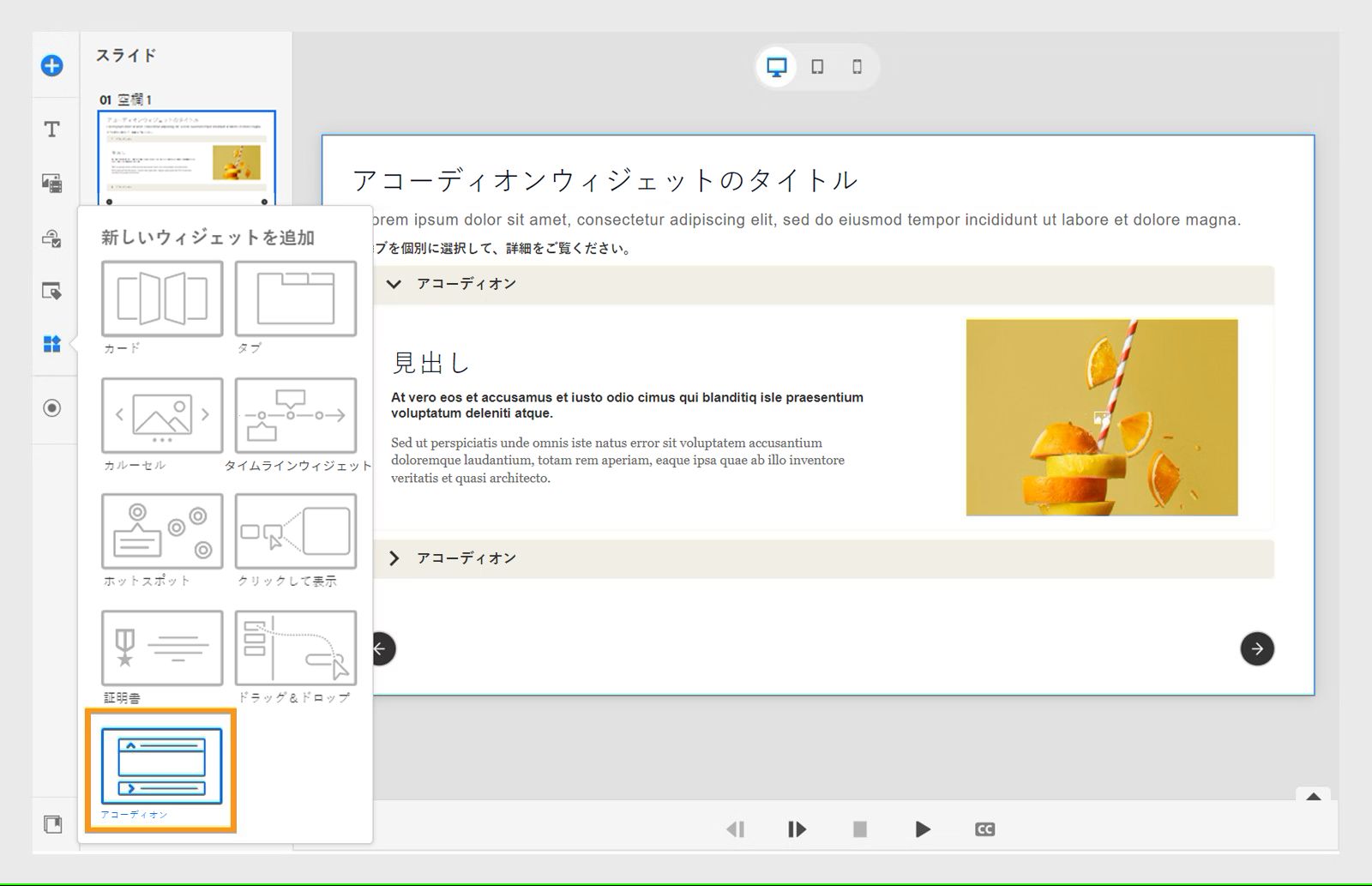Add the ドラッグ＆ドロップ widget
Viewport: 1372px width, 886px height.
296,648
